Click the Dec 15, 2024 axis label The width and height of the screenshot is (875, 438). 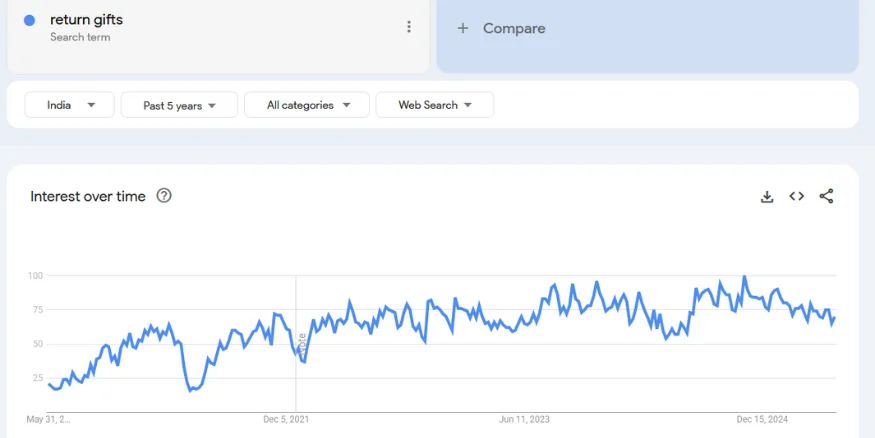tap(763, 419)
